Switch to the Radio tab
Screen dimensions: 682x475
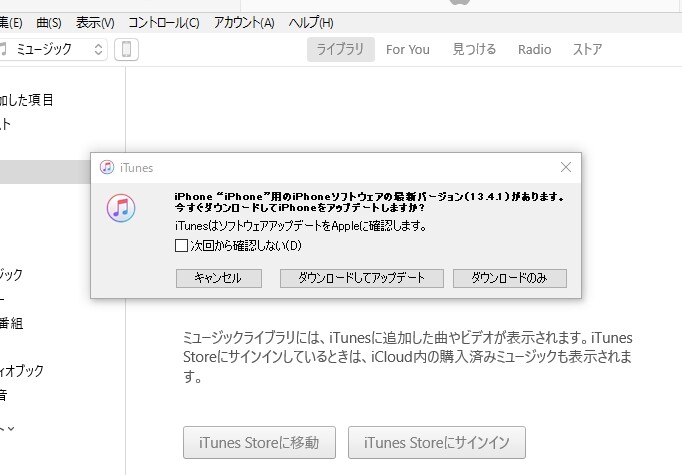(x=535, y=50)
